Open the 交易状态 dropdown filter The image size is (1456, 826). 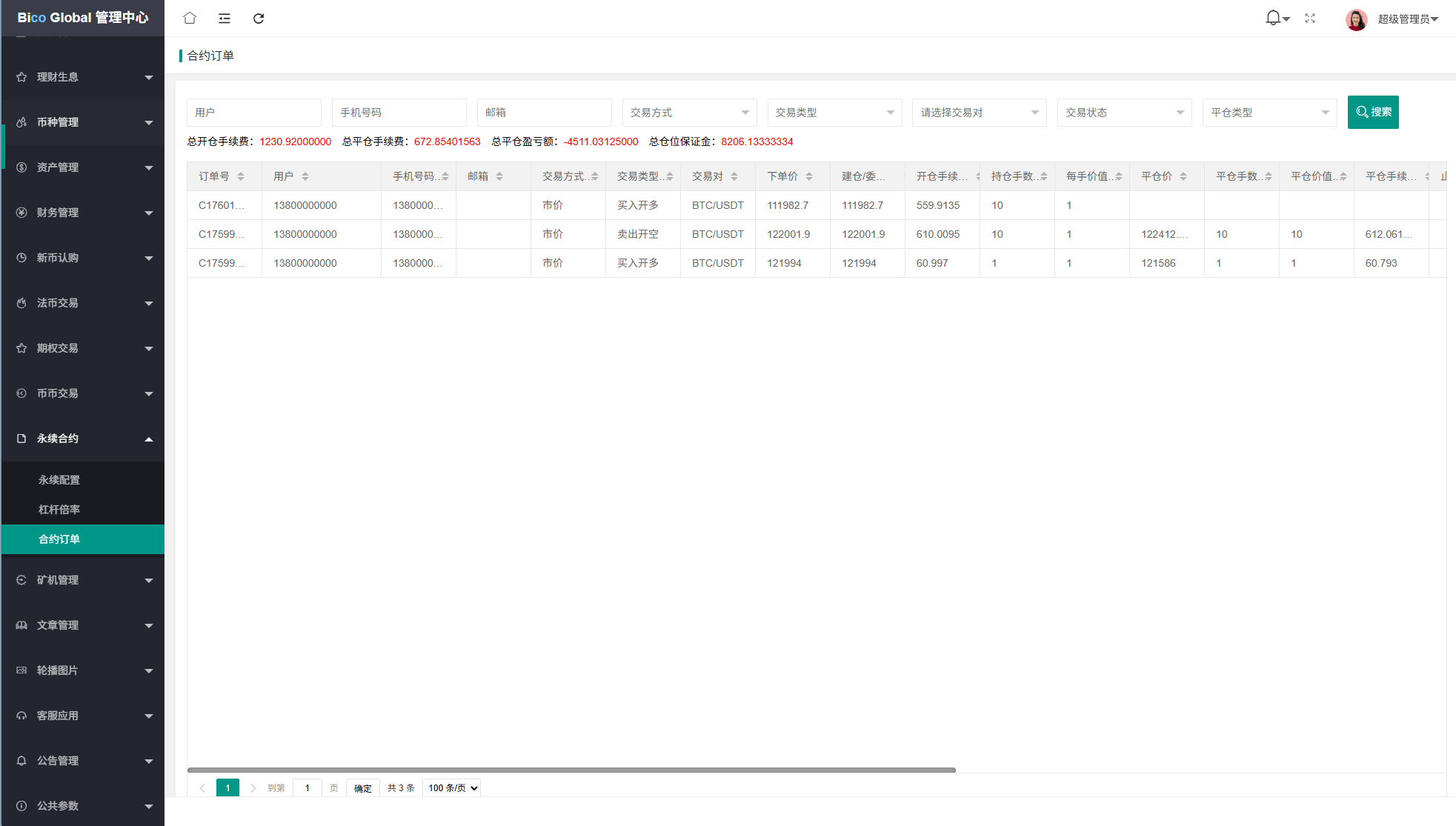coord(1124,113)
